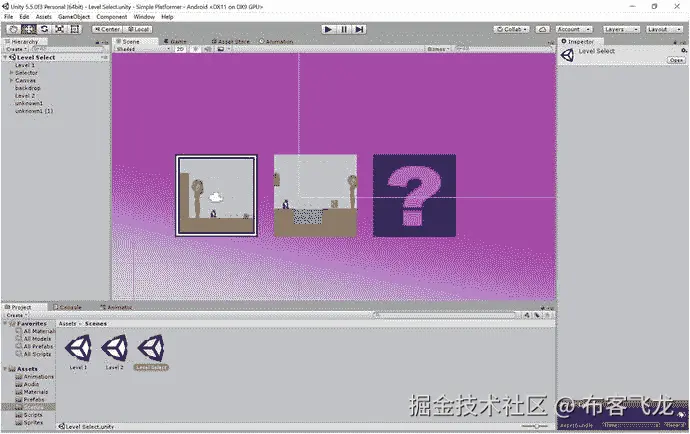The image size is (690, 434).
Task: Click the Inspector Open button
Action: [676, 60]
